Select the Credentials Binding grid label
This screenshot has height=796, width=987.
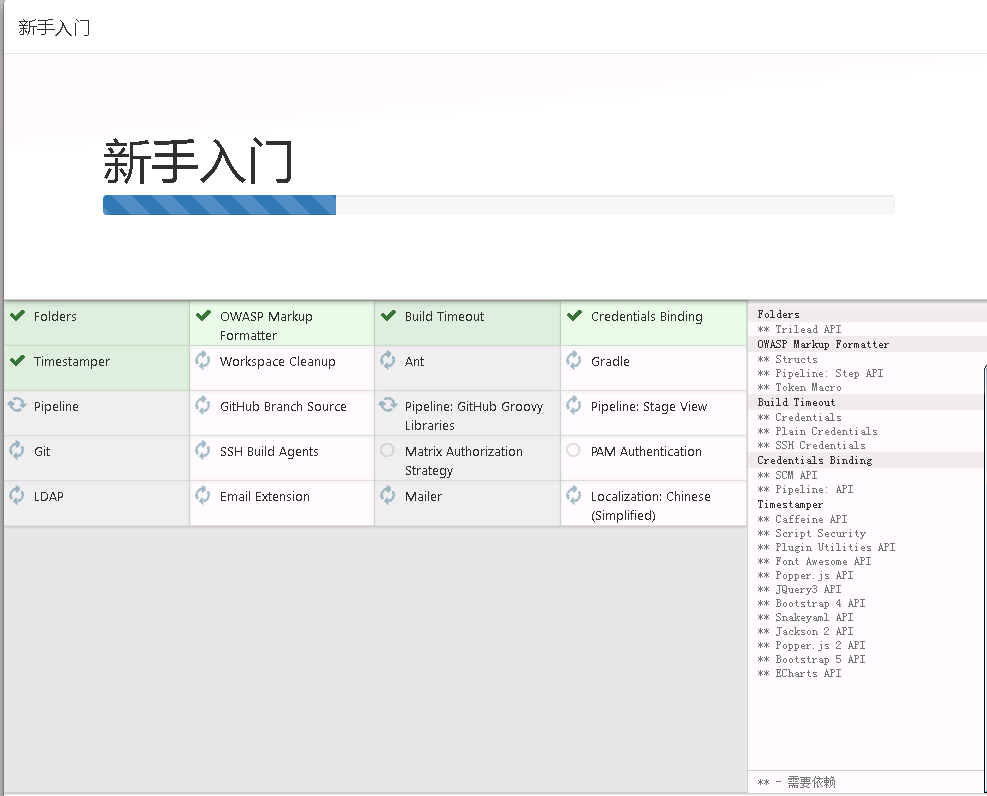646,317
